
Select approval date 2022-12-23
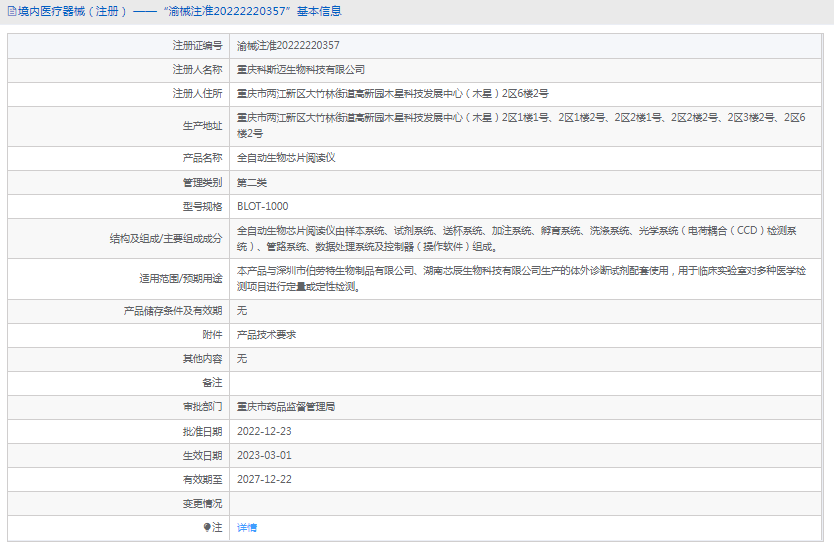(264, 431)
